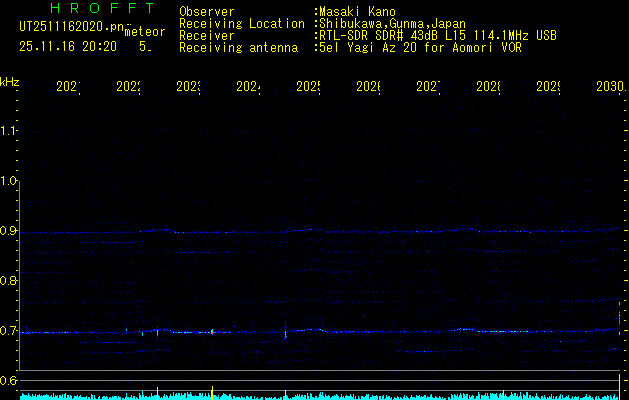Image resolution: width=629 pixels, height=400 pixels.
Task: Click the RTL-SDR receiver description line
Action: point(436,35)
